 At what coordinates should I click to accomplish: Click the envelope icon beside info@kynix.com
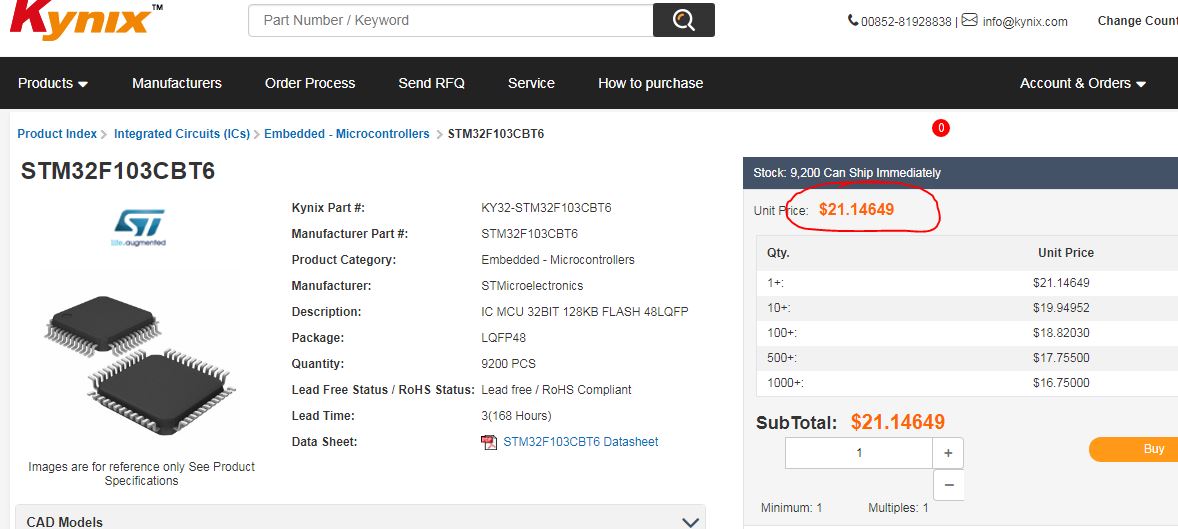point(969,20)
